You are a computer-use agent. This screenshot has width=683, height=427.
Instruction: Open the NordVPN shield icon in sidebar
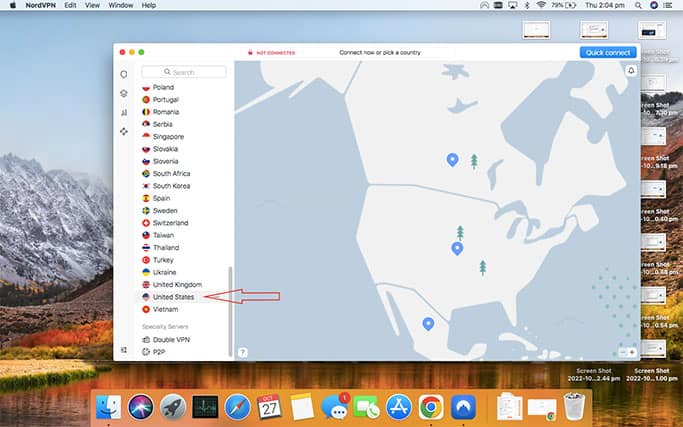[124, 75]
